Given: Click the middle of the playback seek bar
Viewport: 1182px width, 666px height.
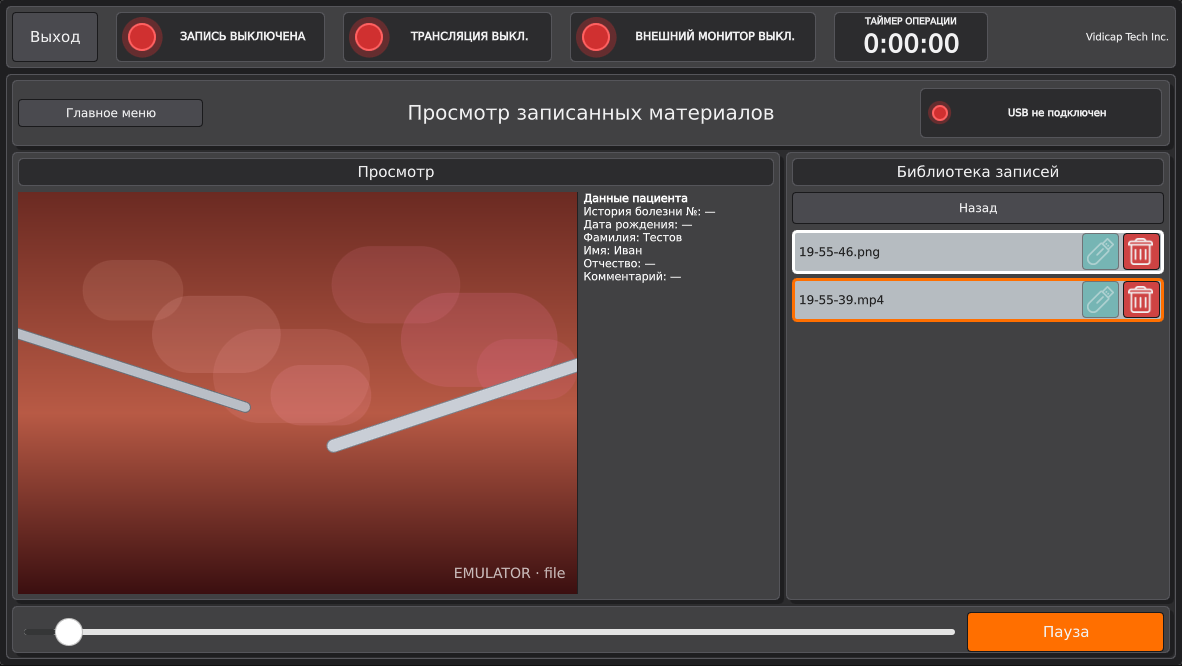Looking at the screenshot, I should (489, 631).
